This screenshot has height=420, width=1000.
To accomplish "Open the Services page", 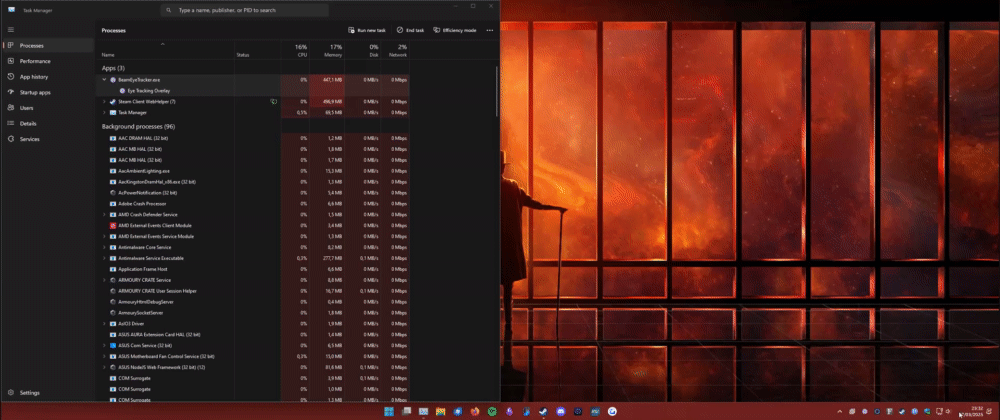I will pyautogui.click(x=48, y=139).
